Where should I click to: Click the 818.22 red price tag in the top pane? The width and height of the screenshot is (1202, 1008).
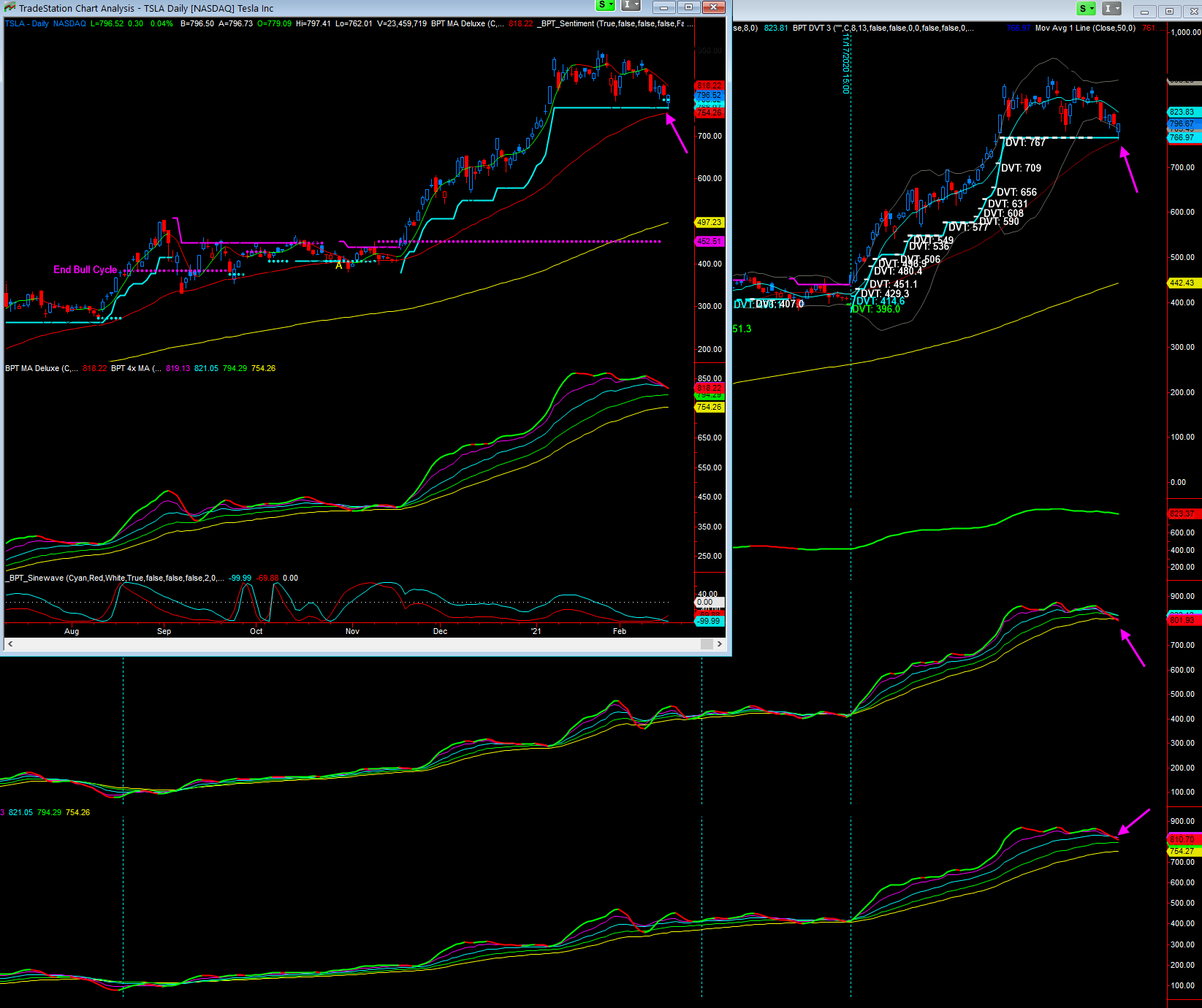[709, 85]
